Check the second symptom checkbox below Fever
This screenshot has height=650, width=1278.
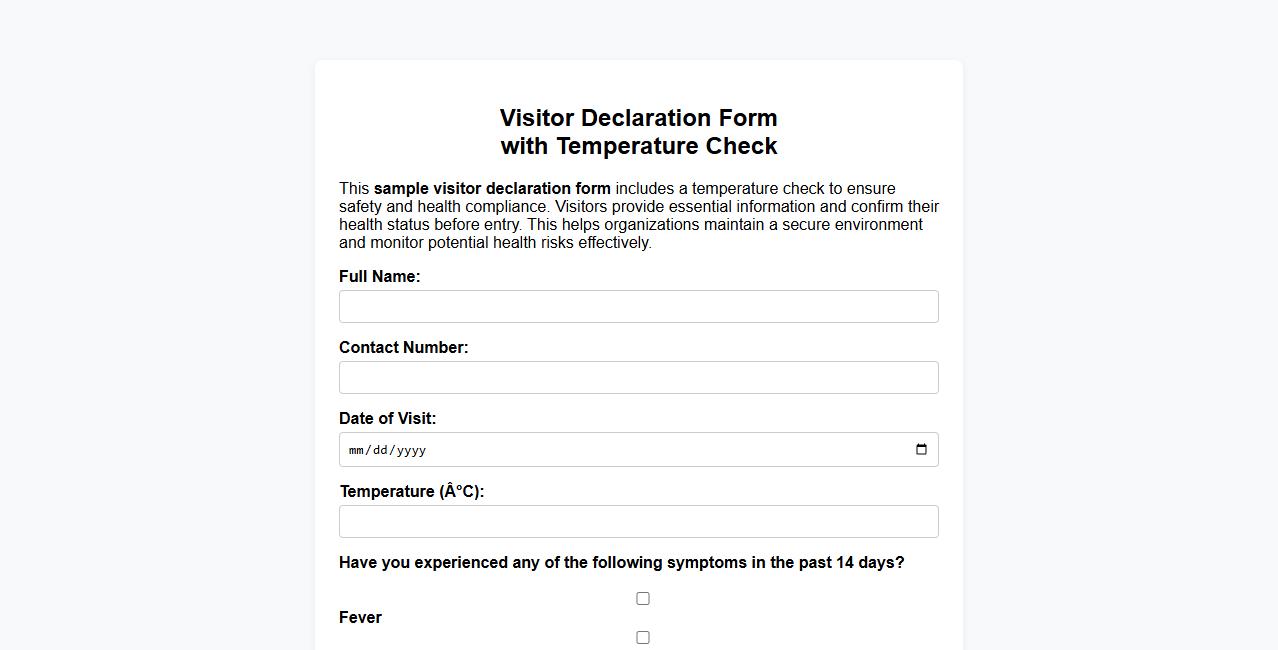(642, 637)
